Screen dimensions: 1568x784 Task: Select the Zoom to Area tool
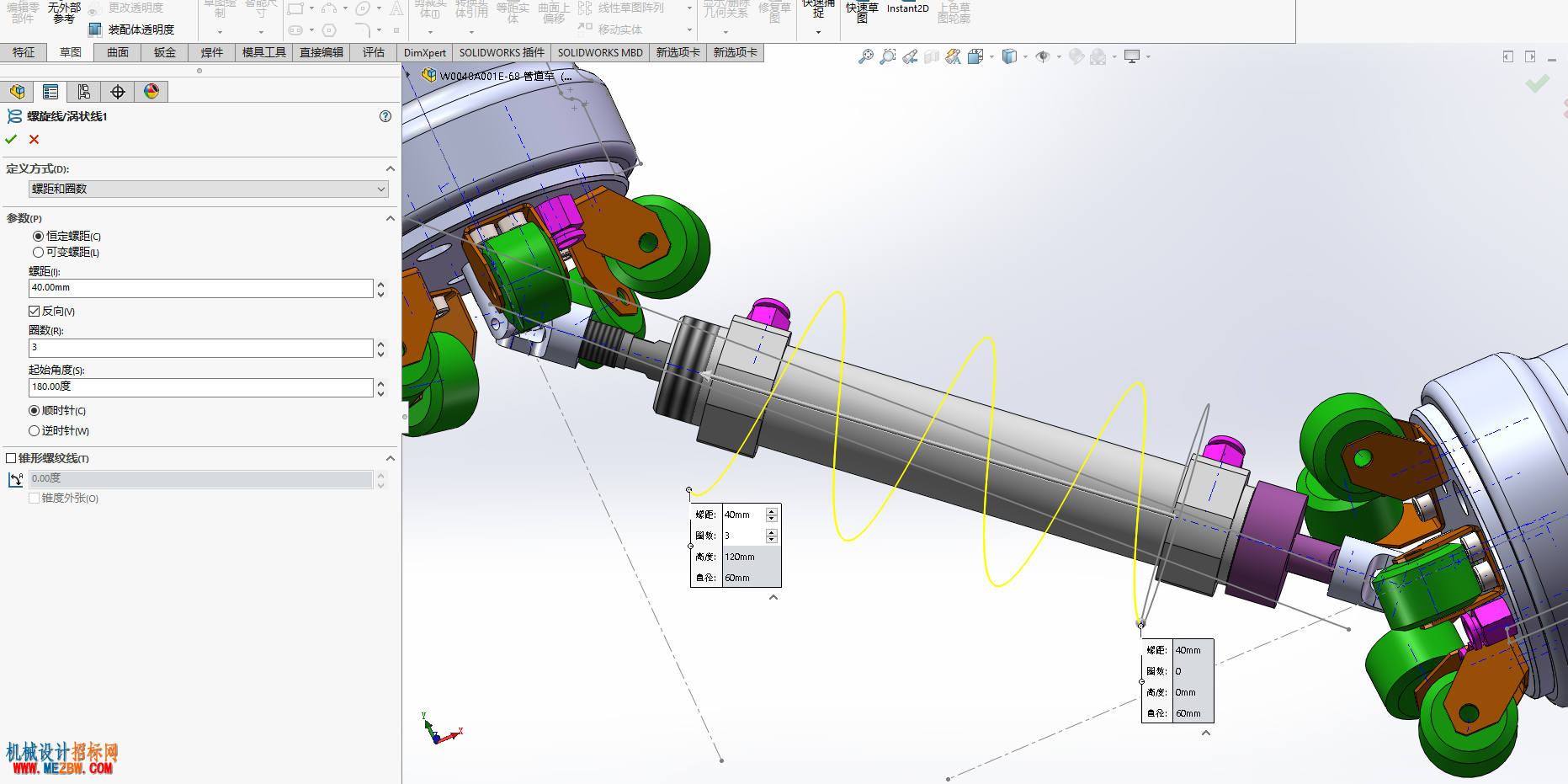pyautogui.click(x=887, y=56)
